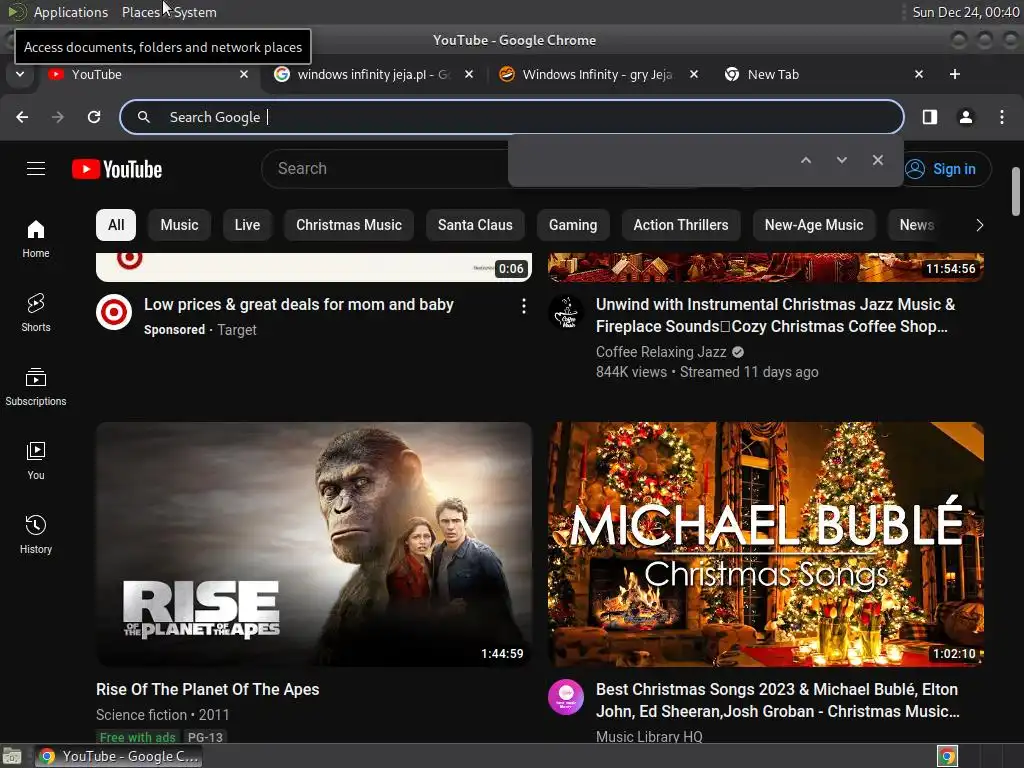Find previous match with up arrow
1024x768 pixels.
[806, 160]
